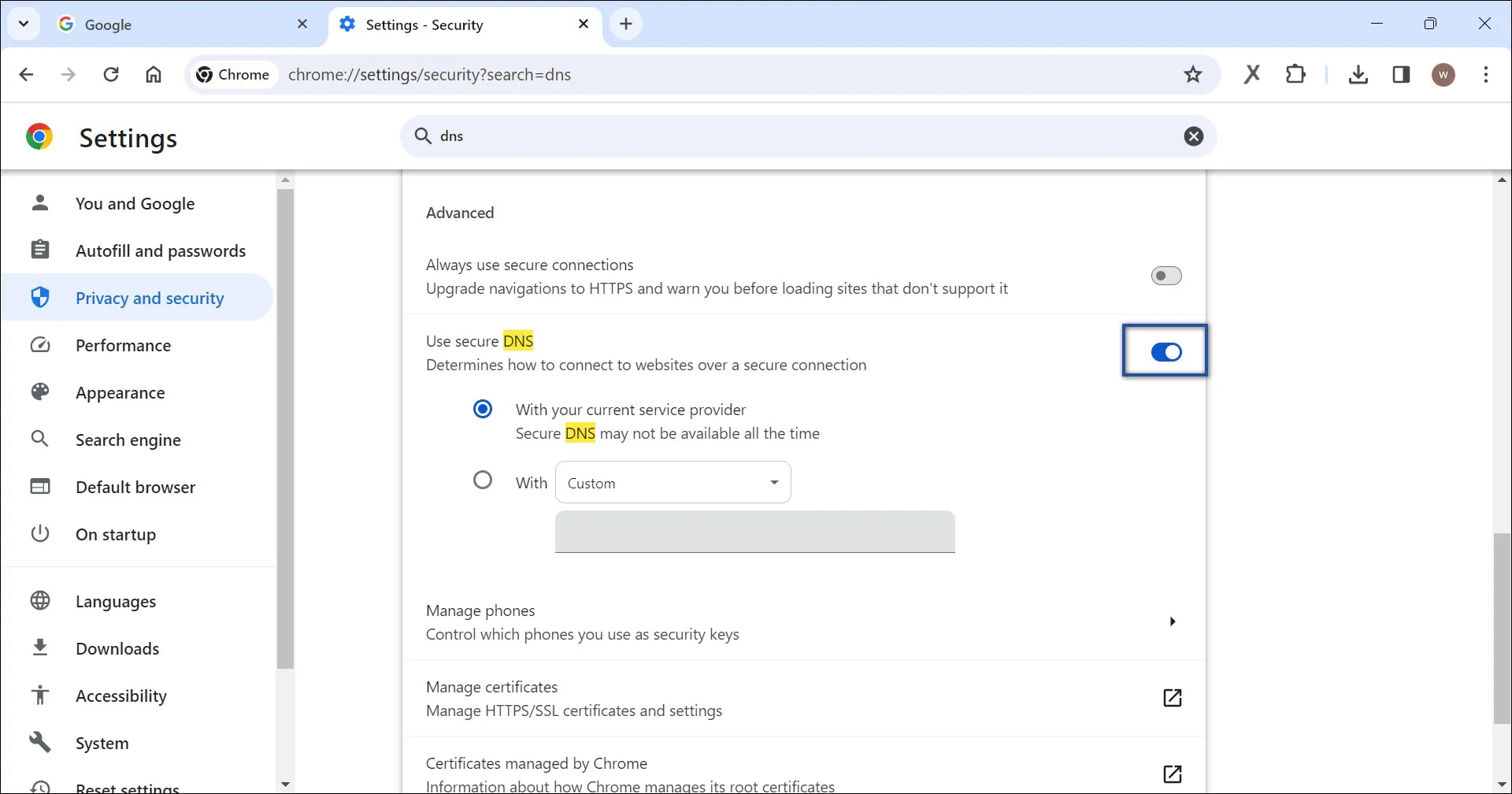The height and width of the screenshot is (794, 1512).
Task: Open the browser profile avatar
Action: tap(1443, 74)
